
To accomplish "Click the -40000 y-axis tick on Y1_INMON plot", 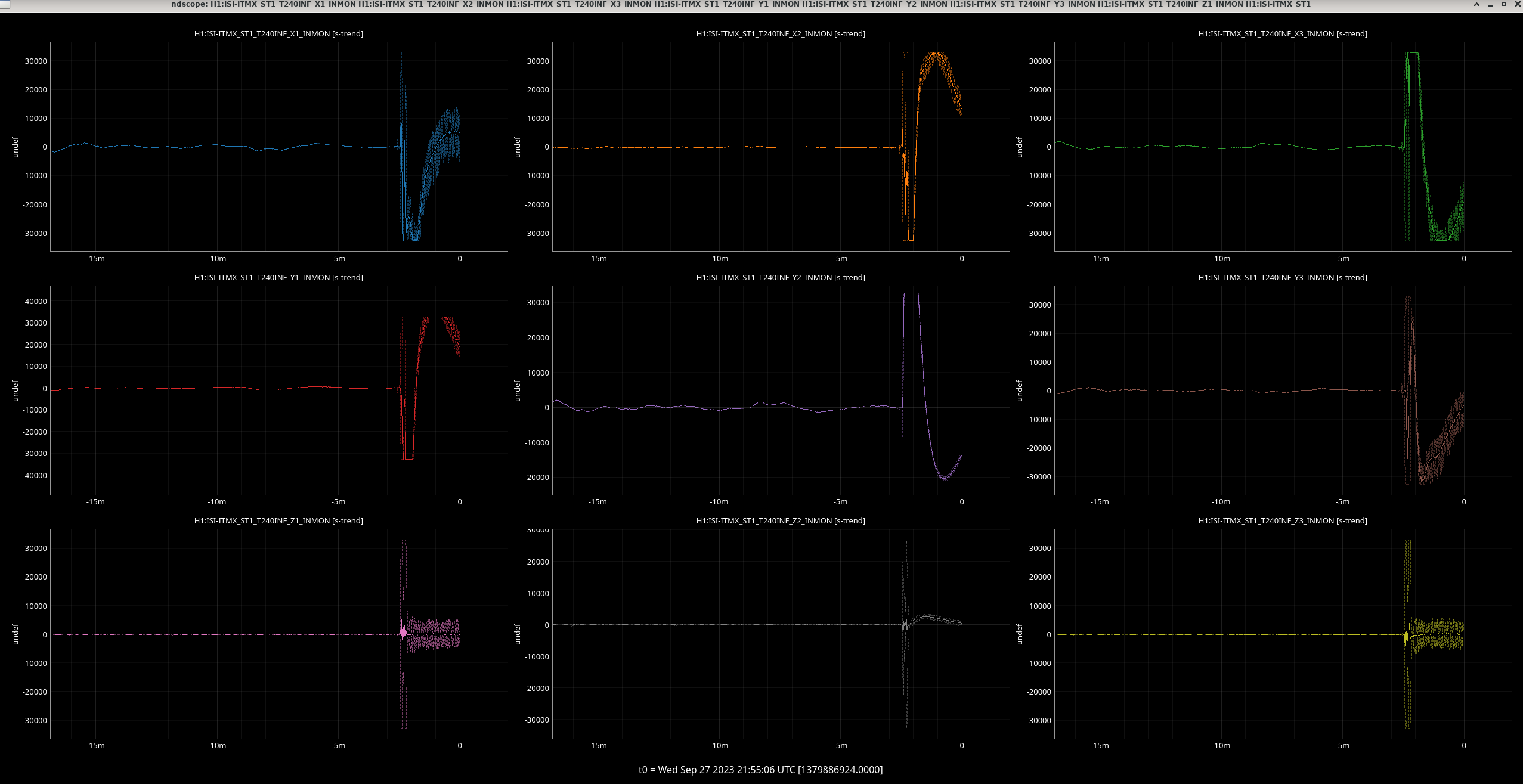I will 35,476.
